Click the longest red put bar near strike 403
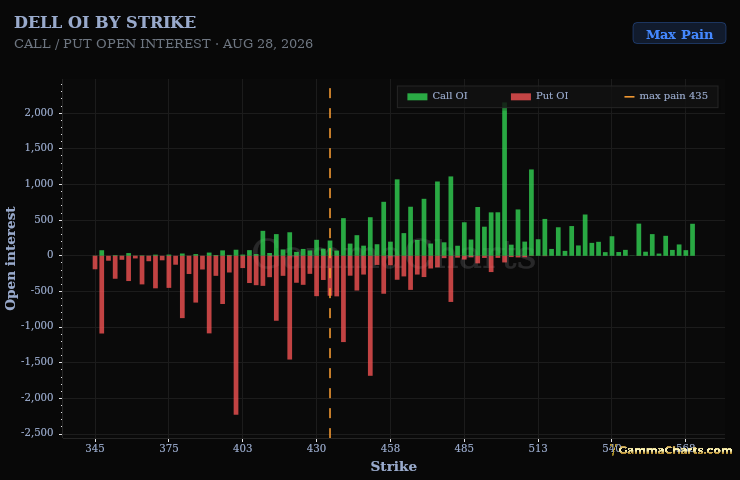Screen dimensions: 740x480 tap(236, 335)
